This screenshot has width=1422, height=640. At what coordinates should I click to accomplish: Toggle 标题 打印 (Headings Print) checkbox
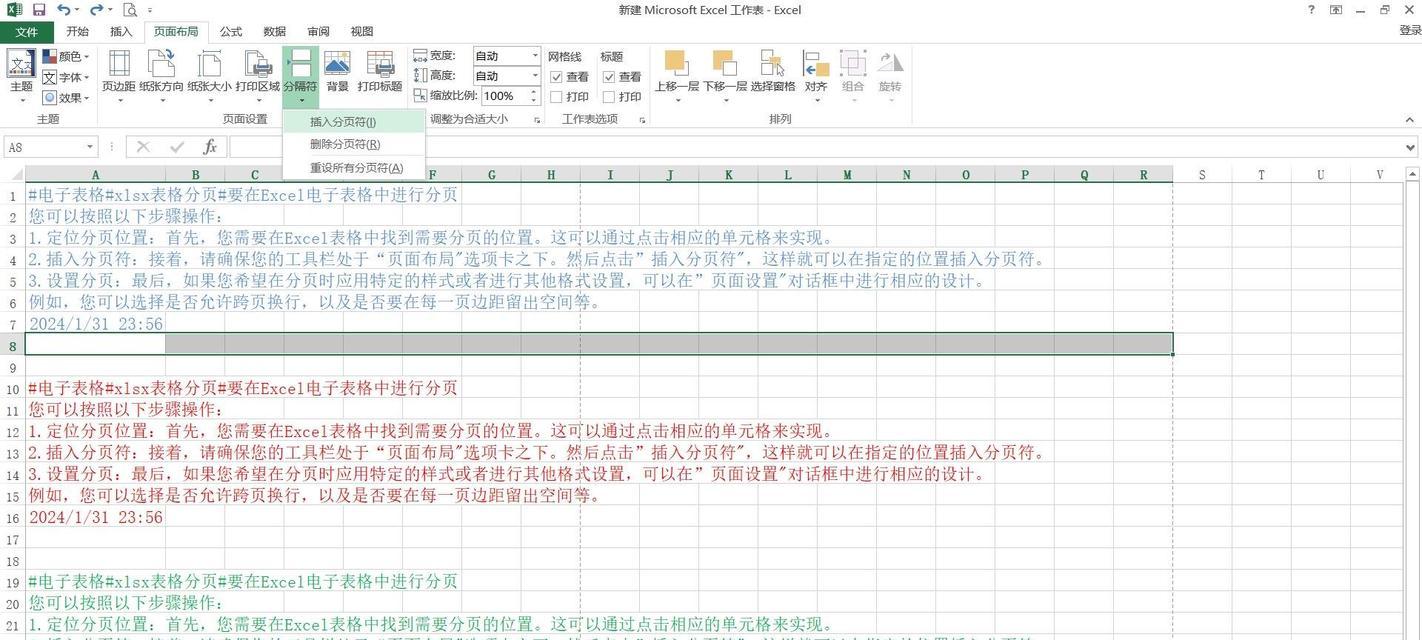[608, 97]
